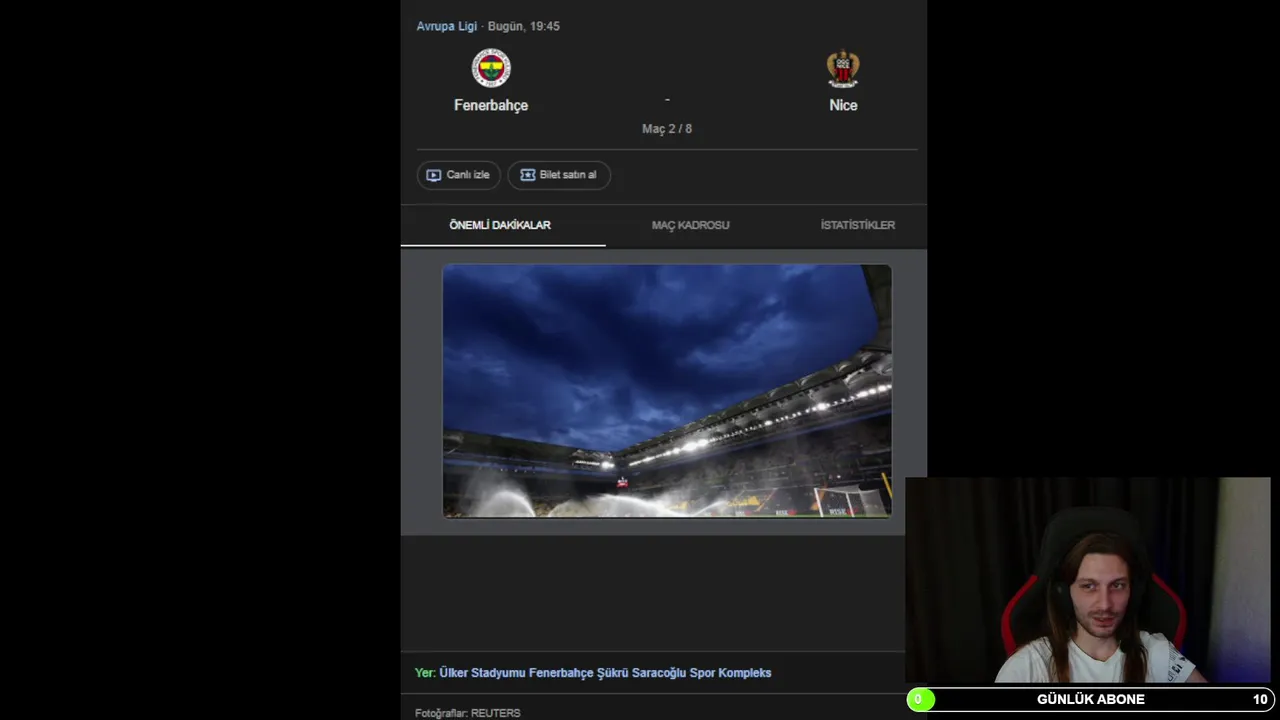Click the green 0 subscriber counter
Image resolution: width=1280 pixels, height=720 pixels.
[x=920, y=699]
